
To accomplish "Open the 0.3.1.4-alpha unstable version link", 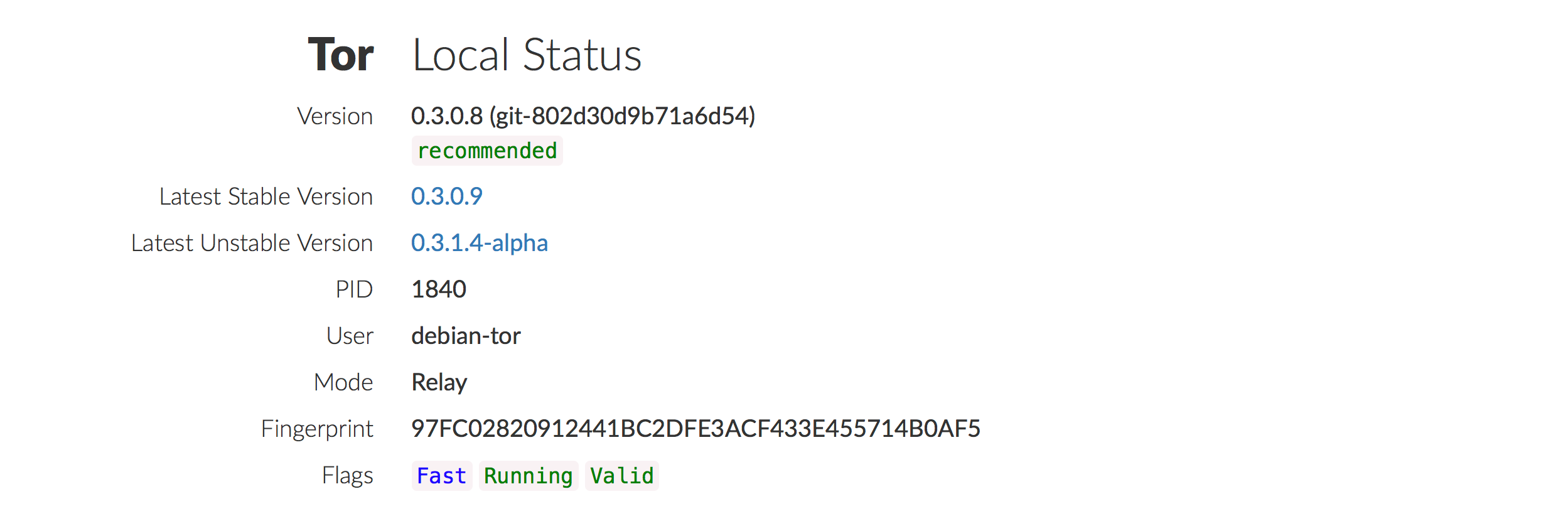I will pyautogui.click(x=479, y=243).
